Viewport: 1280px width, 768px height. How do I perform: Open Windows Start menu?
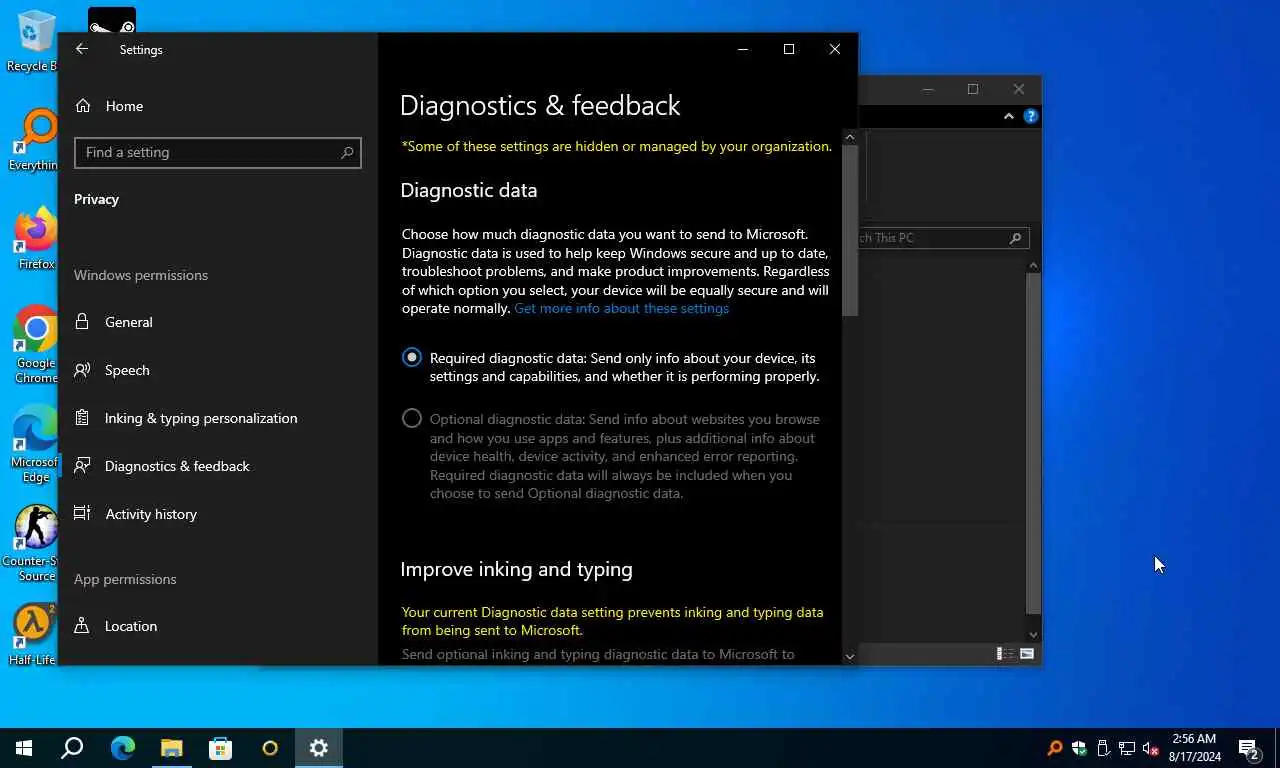(24, 748)
